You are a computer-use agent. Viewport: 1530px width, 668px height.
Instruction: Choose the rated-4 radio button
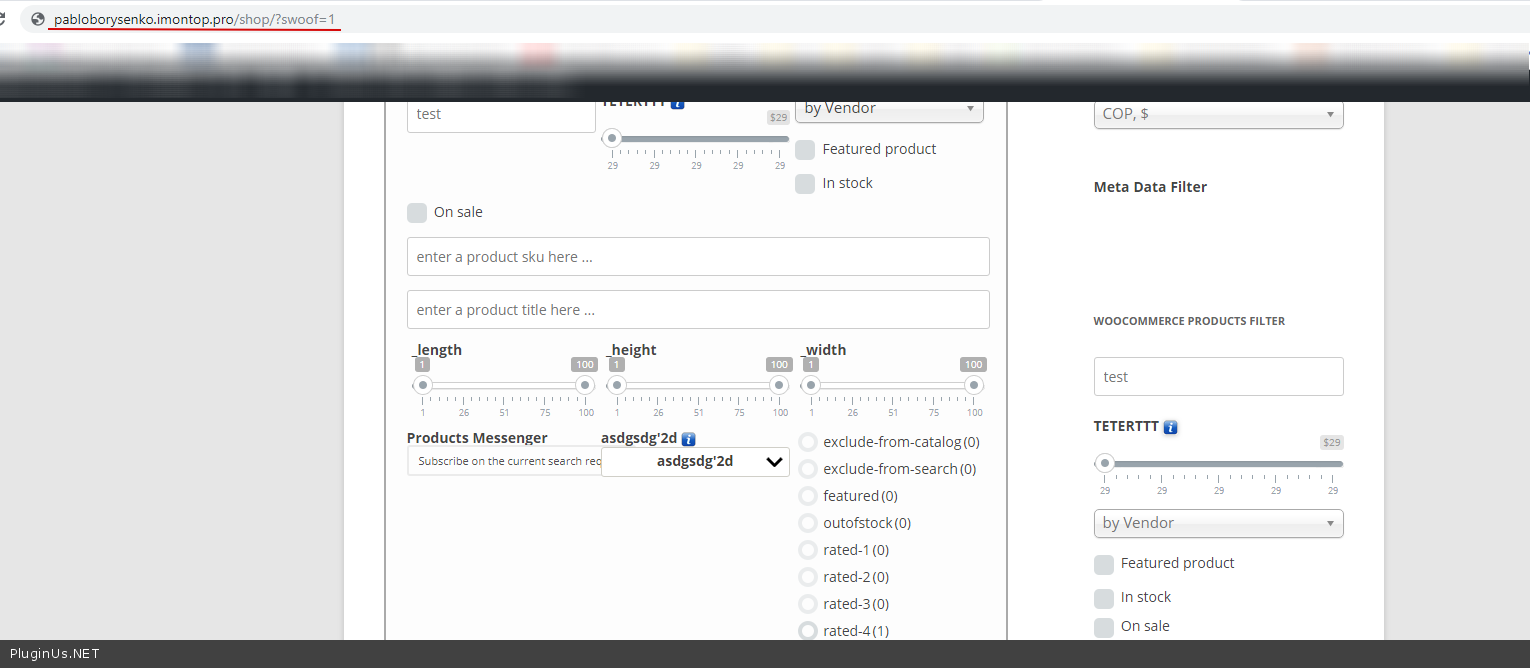(x=808, y=631)
